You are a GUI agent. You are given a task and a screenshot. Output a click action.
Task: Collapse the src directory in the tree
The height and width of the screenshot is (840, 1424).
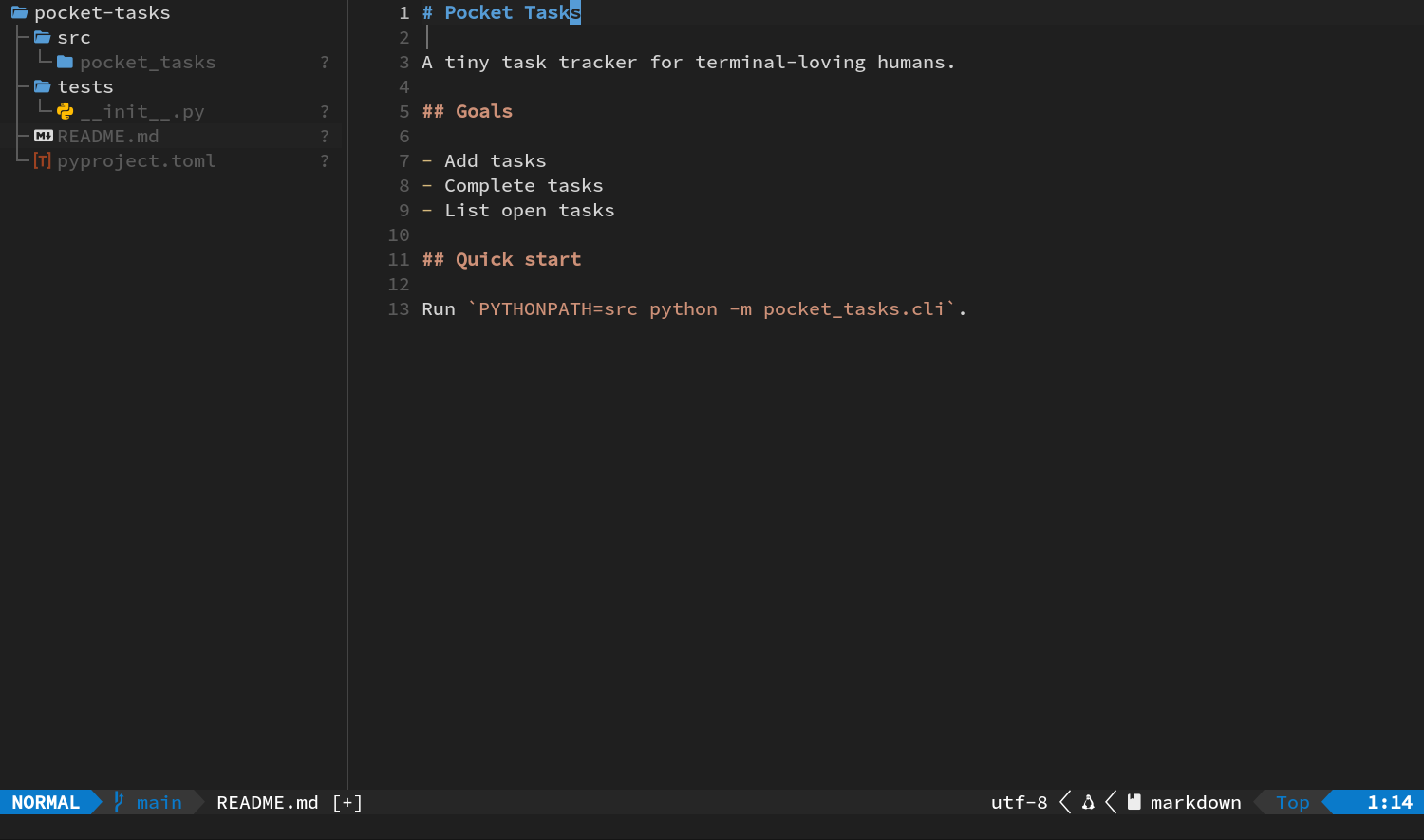tap(74, 37)
